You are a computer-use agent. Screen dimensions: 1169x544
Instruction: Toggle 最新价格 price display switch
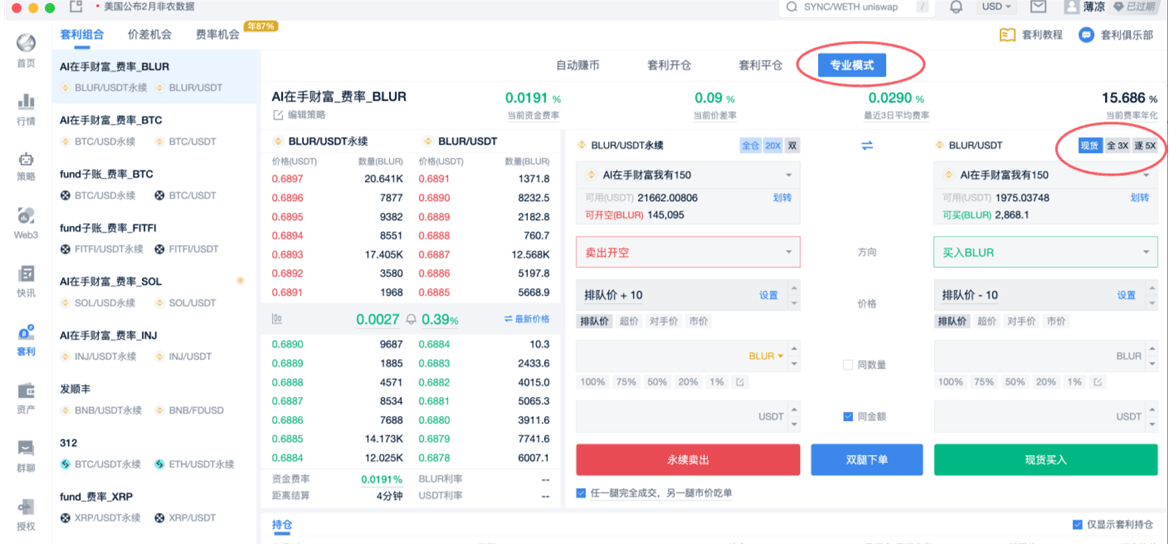click(x=526, y=319)
